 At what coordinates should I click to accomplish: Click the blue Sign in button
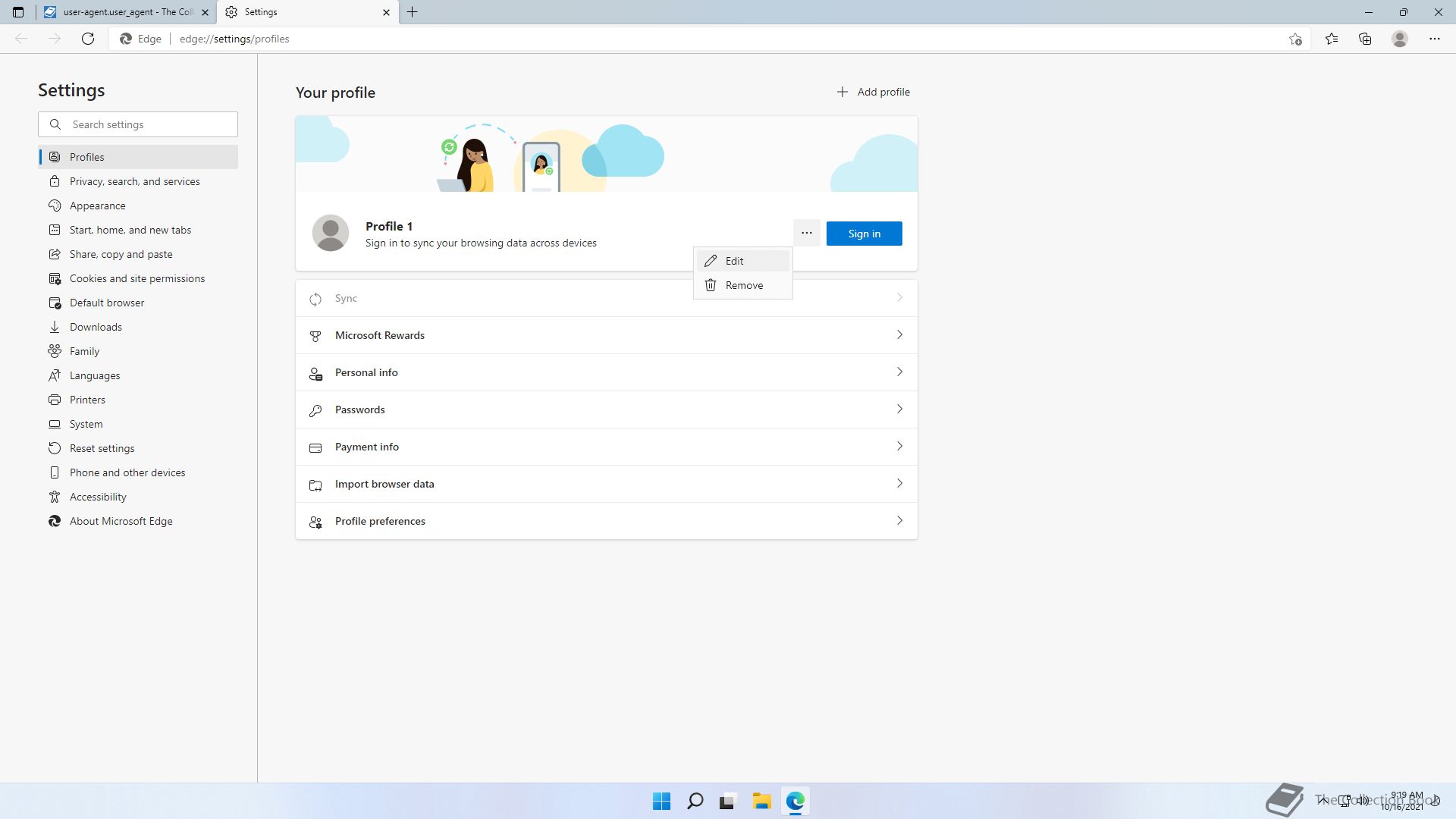[x=864, y=234]
